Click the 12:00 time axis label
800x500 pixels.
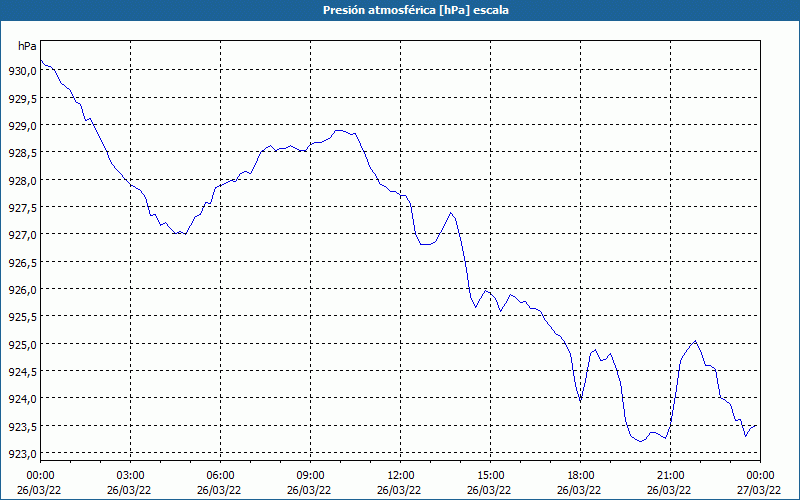click(x=401, y=476)
